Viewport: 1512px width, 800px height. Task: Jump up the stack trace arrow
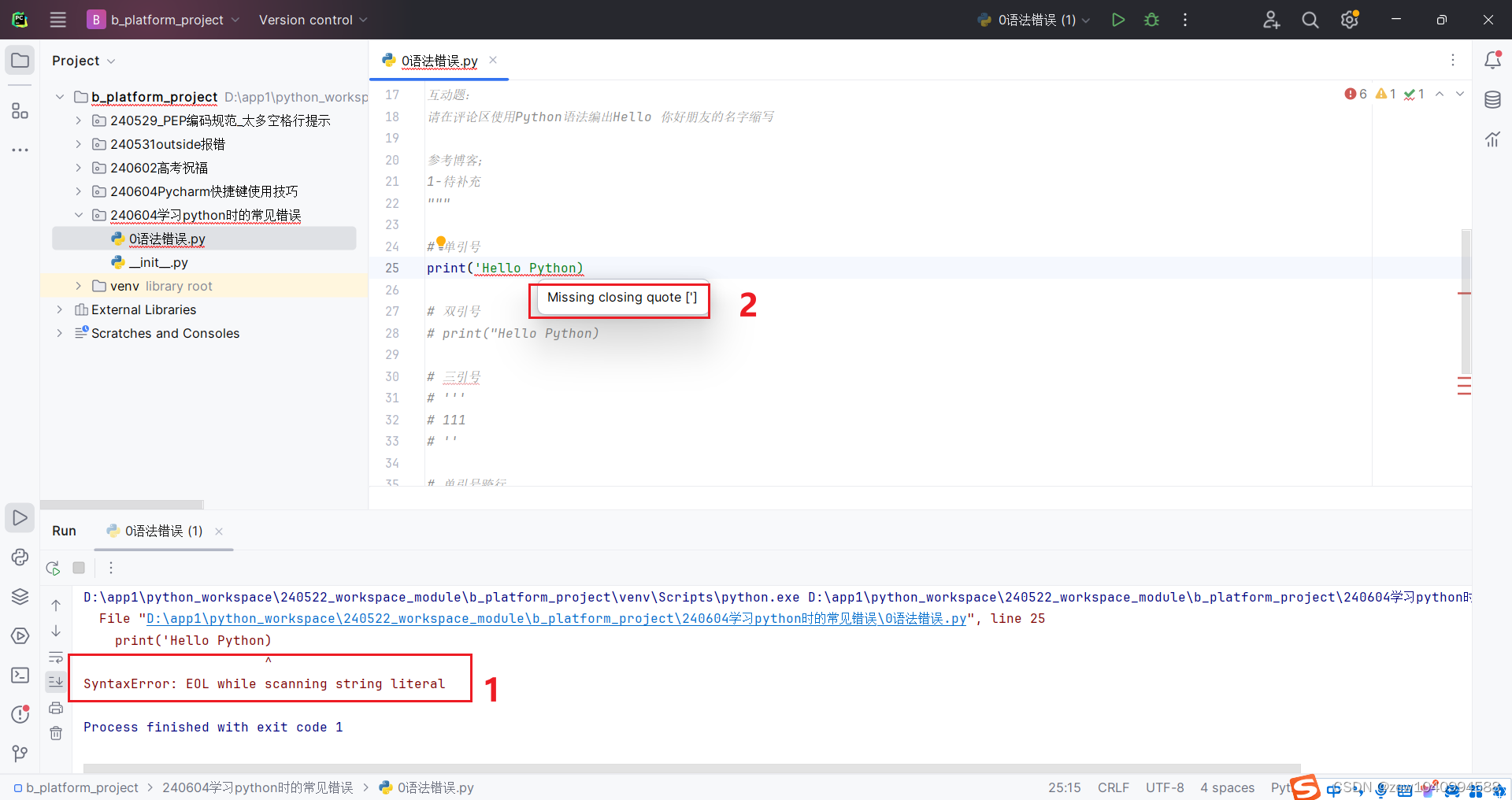(x=56, y=606)
